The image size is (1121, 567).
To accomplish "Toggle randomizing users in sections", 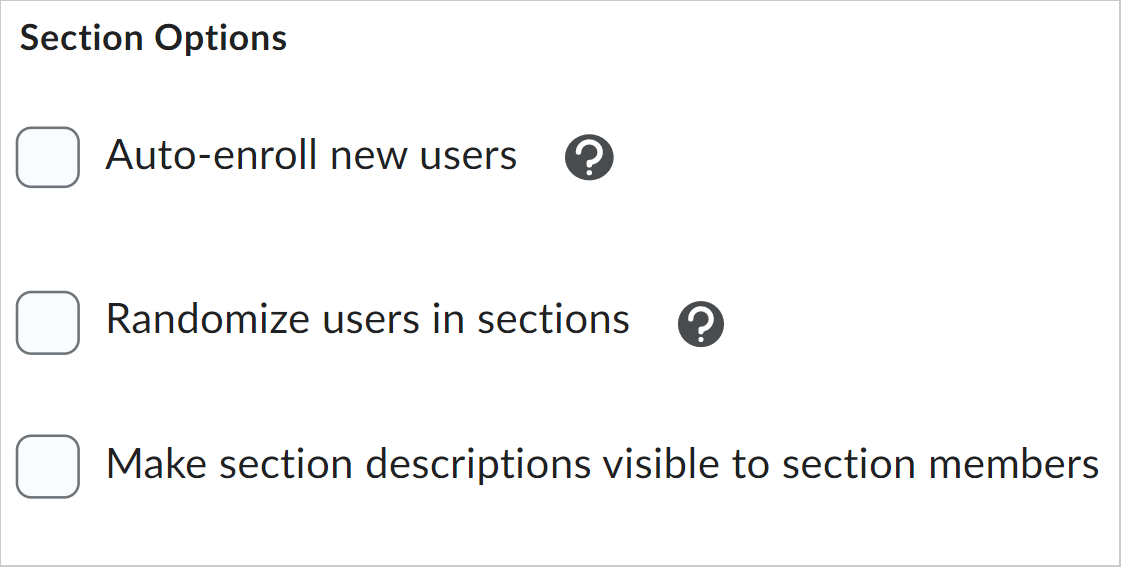I will tap(48, 322).
